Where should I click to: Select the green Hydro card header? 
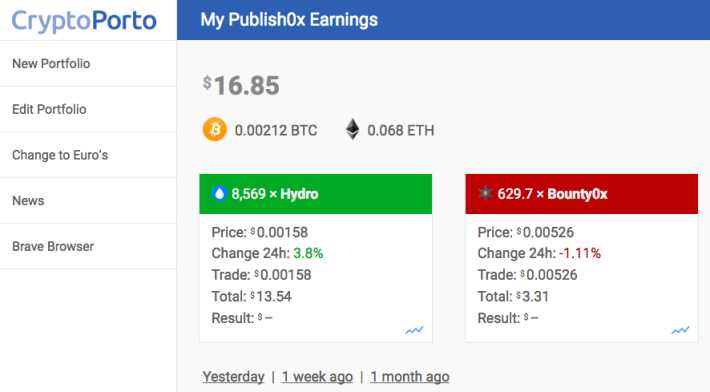[316, 194]
